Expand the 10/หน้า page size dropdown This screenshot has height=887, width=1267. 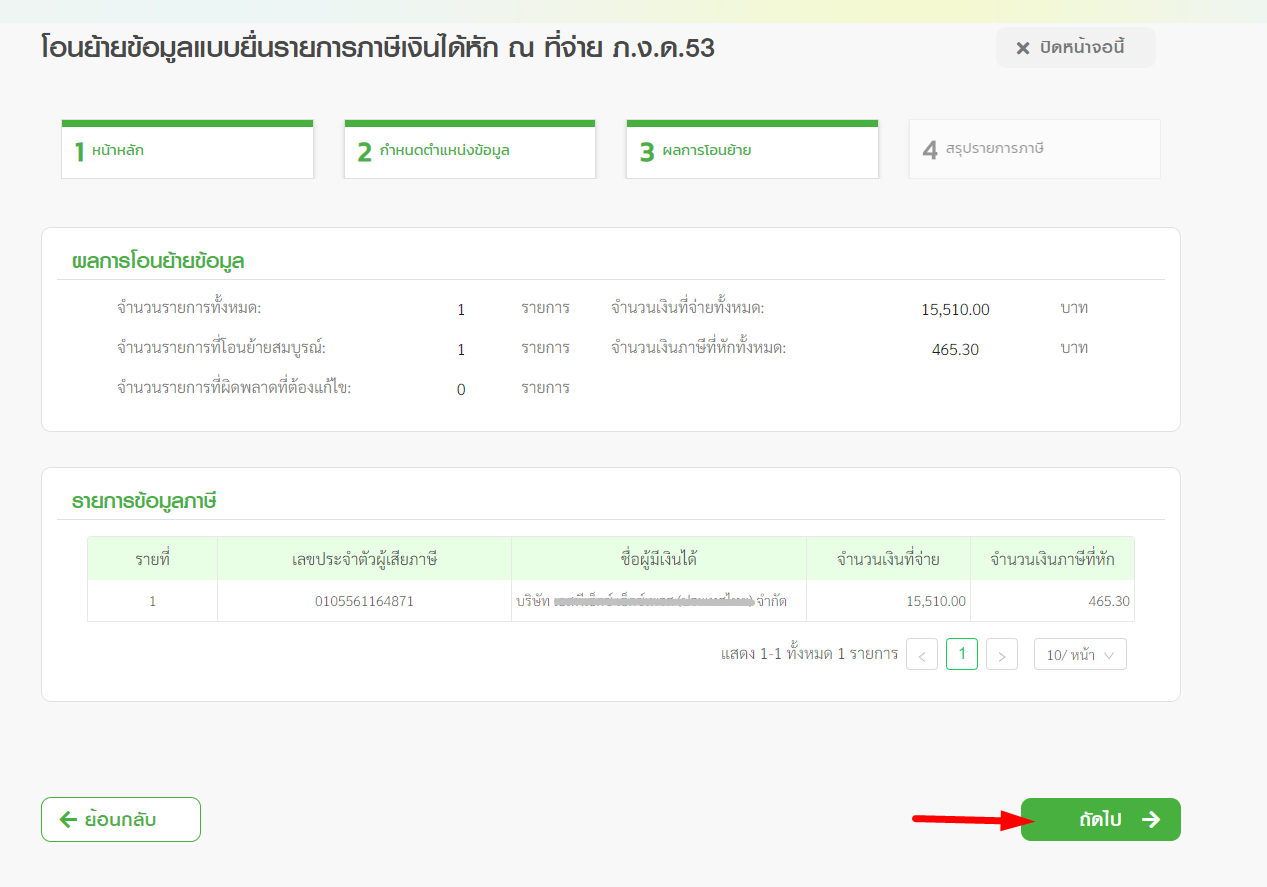(1080, 655)
